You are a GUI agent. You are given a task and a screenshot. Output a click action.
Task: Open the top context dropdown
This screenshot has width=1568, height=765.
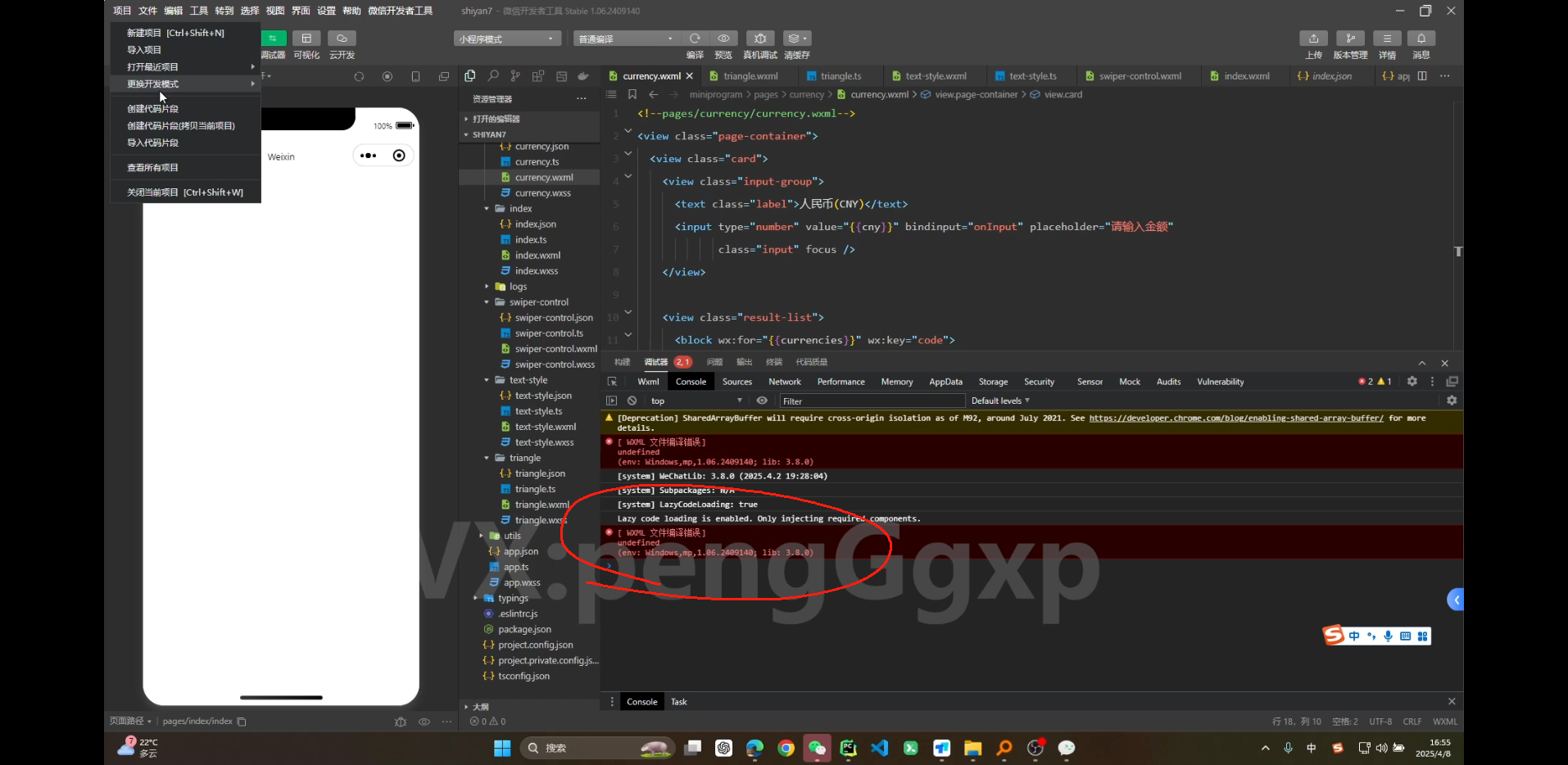696,401
